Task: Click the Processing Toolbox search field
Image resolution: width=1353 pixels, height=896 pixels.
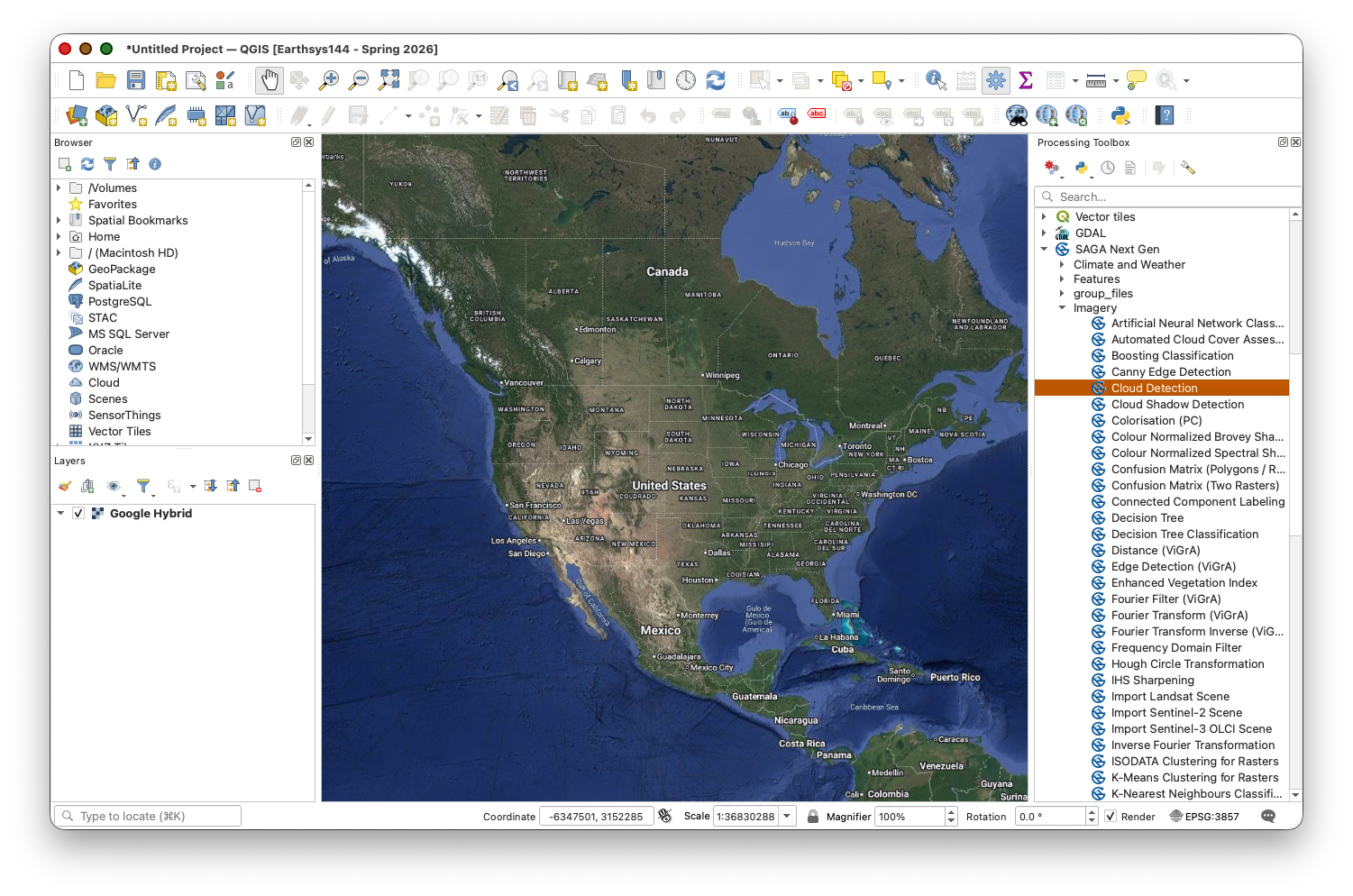Action: [1172, 197]
